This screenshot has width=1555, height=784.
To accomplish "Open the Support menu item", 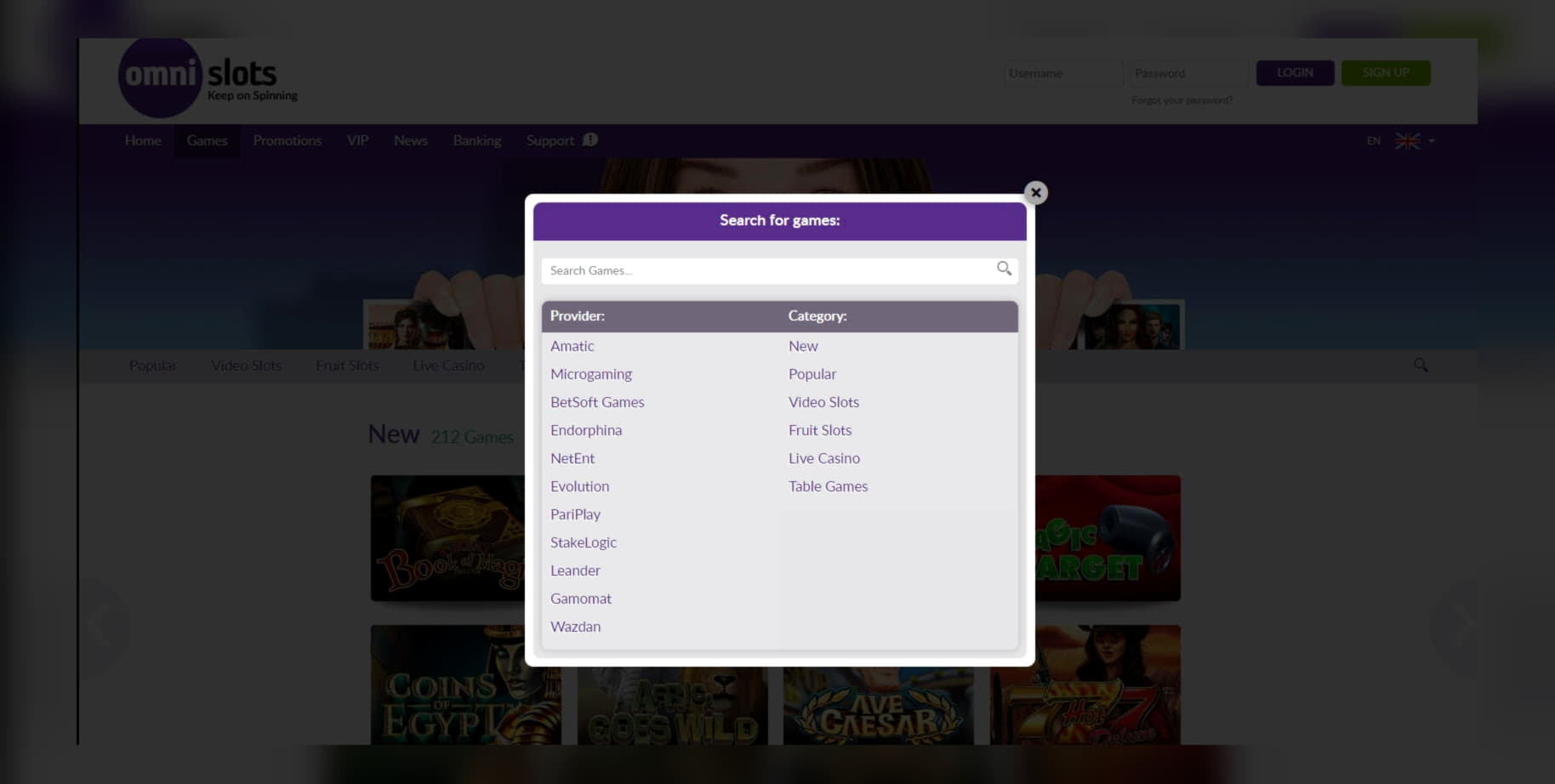I will [550, 140].
